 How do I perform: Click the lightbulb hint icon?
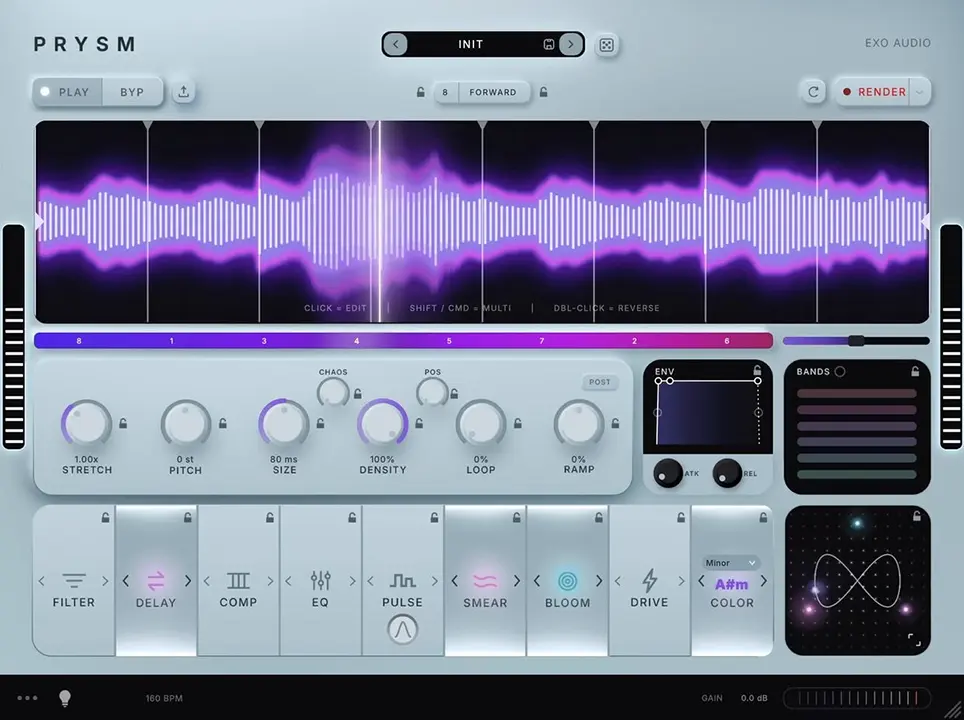coord(65,698)
